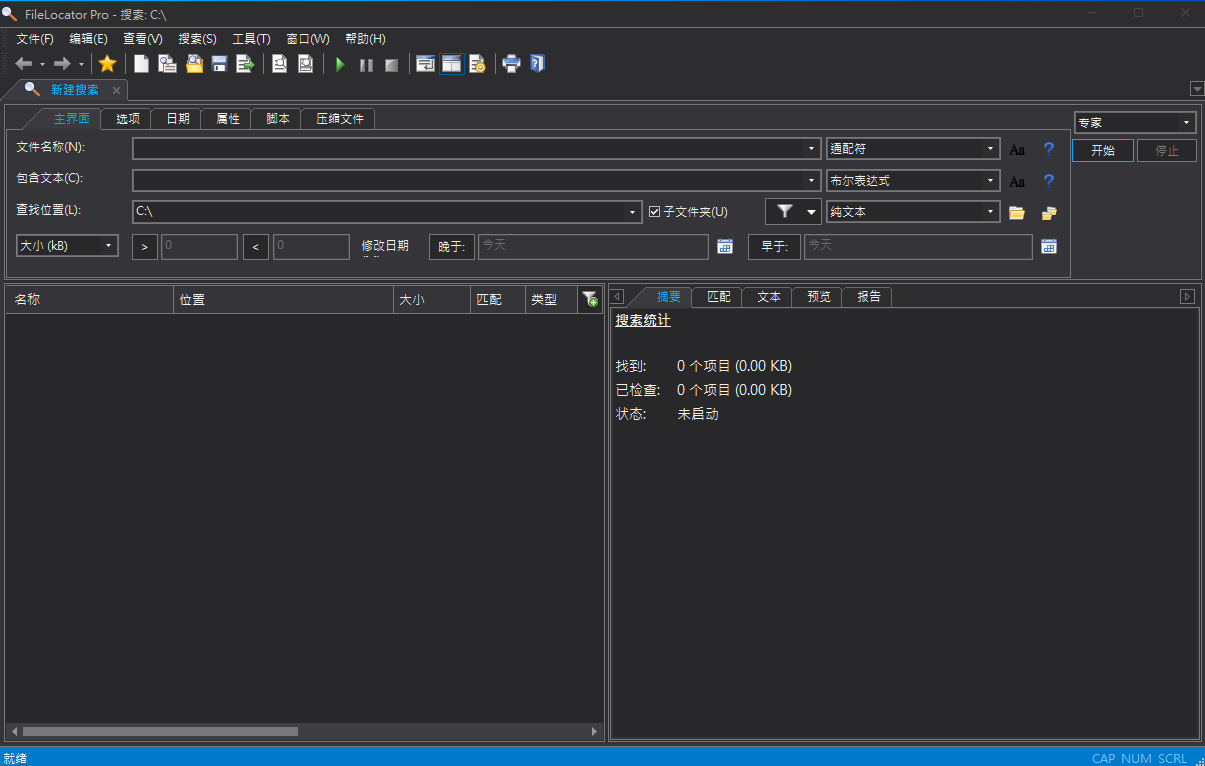Open settings icon with gear on document
The height and width of the screenshot is (766, 1205).
[477, 64]
